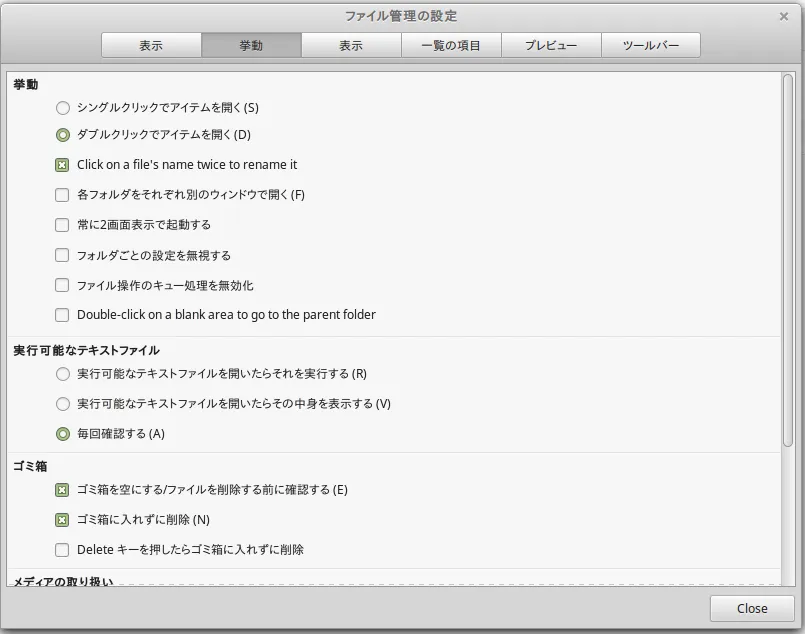Uncheck ゴミ箱を空にする/ファイルを削除する前に確認する (E)
Viewport: 805px width, 634px height.
click(x=62, y=490)
